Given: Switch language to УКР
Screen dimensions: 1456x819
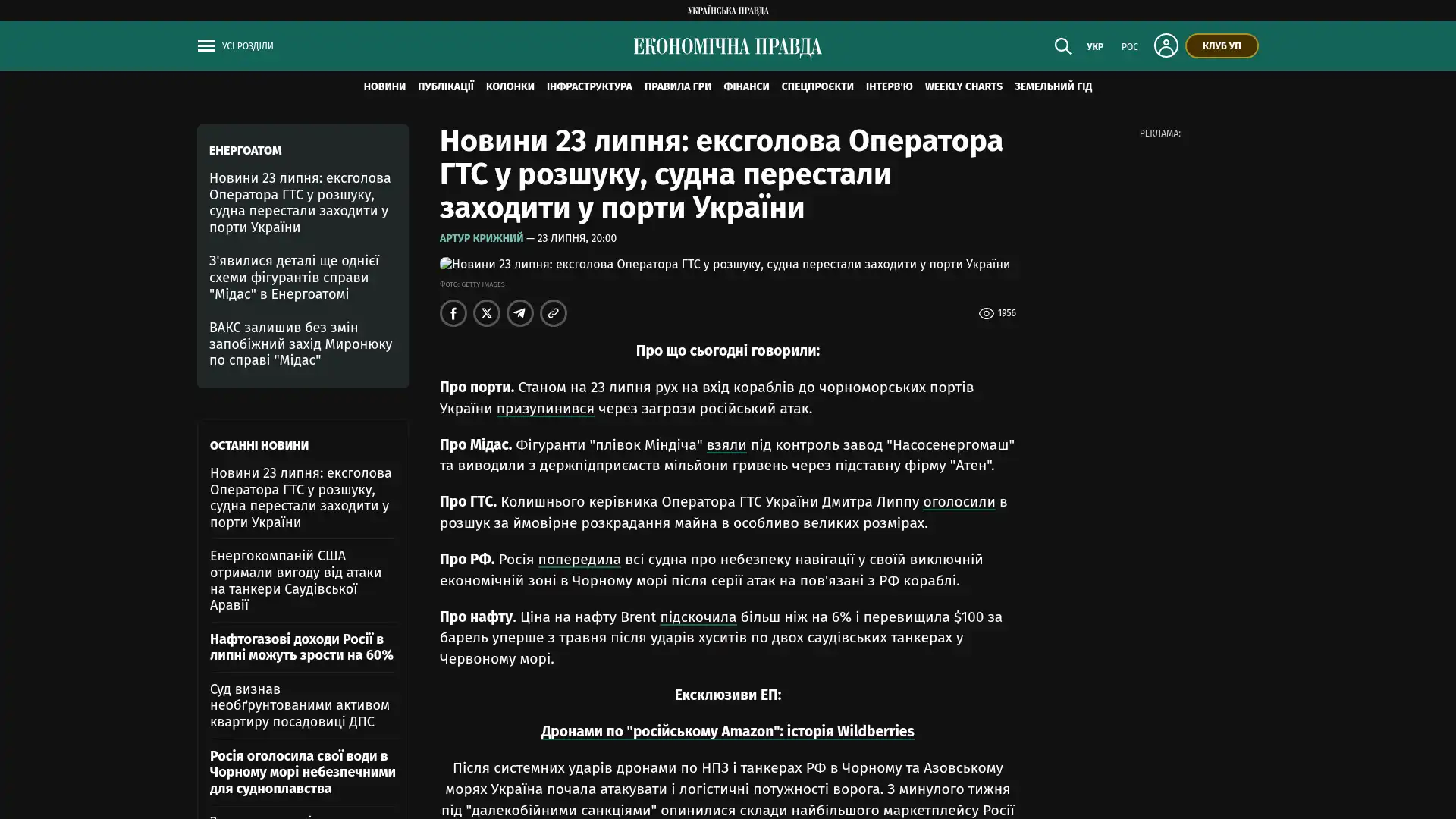Looking at the screenshot, I should coord(1095,47).
